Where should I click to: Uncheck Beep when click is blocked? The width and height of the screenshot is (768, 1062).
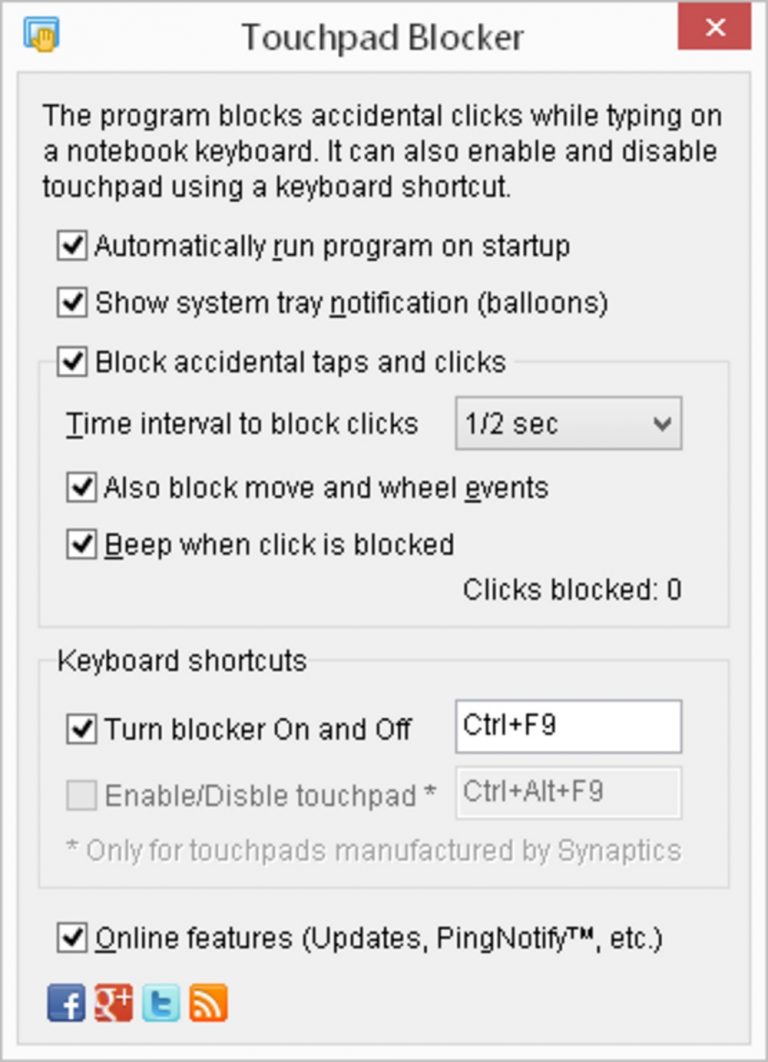(x=81, y=545)
